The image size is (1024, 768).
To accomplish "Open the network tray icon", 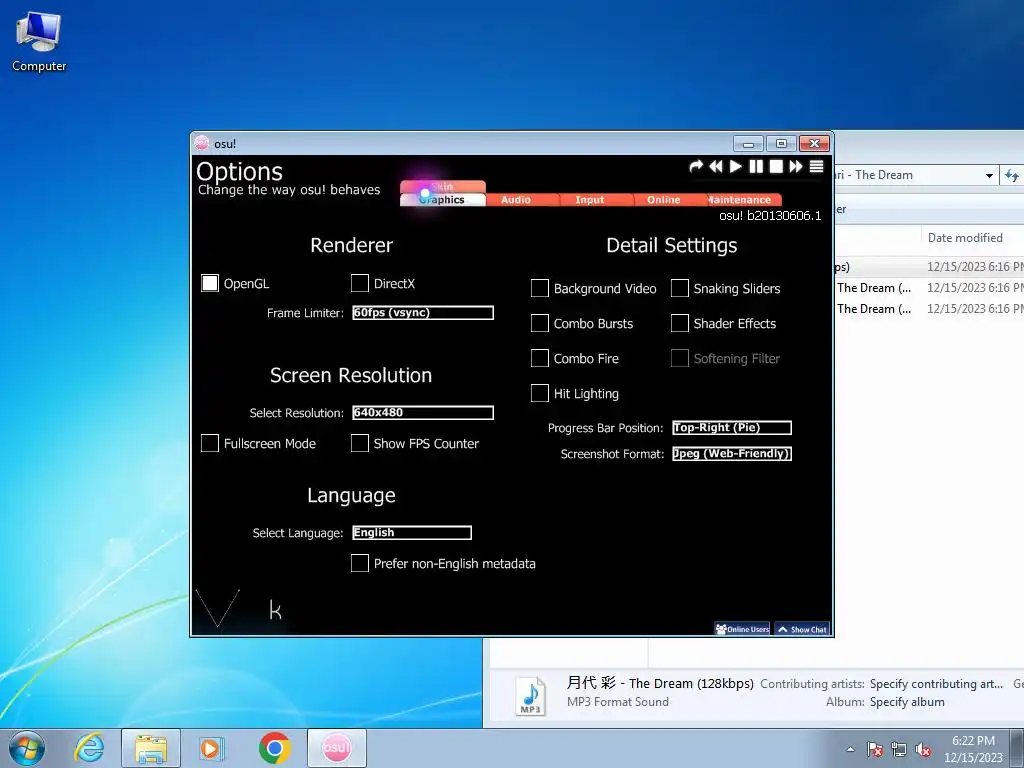I will click(899, 749).
